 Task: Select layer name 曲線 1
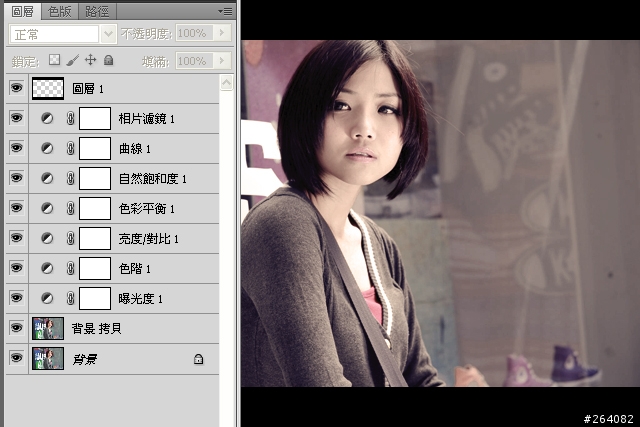(135, 149)
